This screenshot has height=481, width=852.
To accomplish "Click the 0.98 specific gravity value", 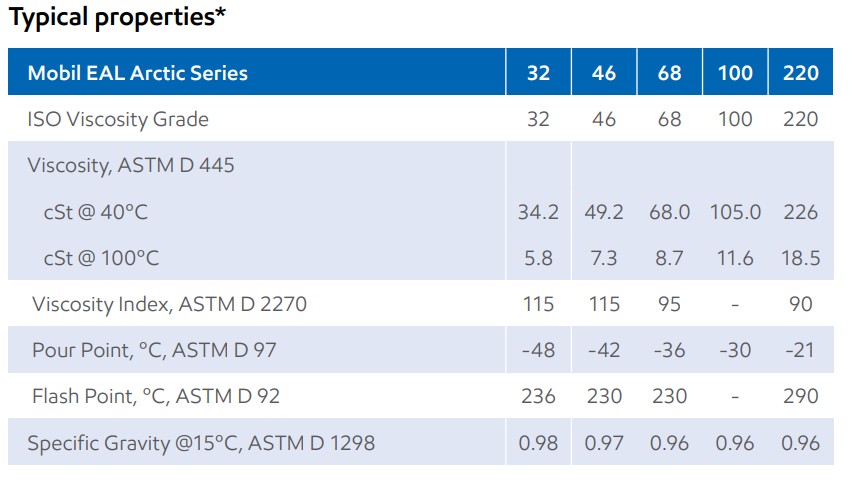I will (x=538, y=442).
